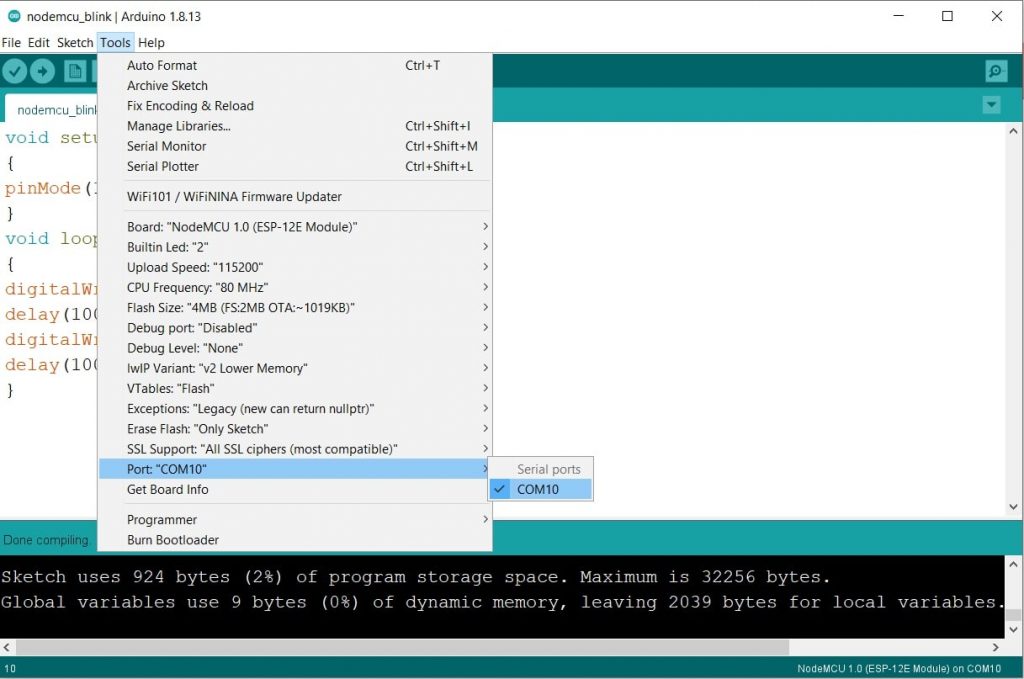
Task: Select the checked COM10 serial port
Action: (540, 489)
